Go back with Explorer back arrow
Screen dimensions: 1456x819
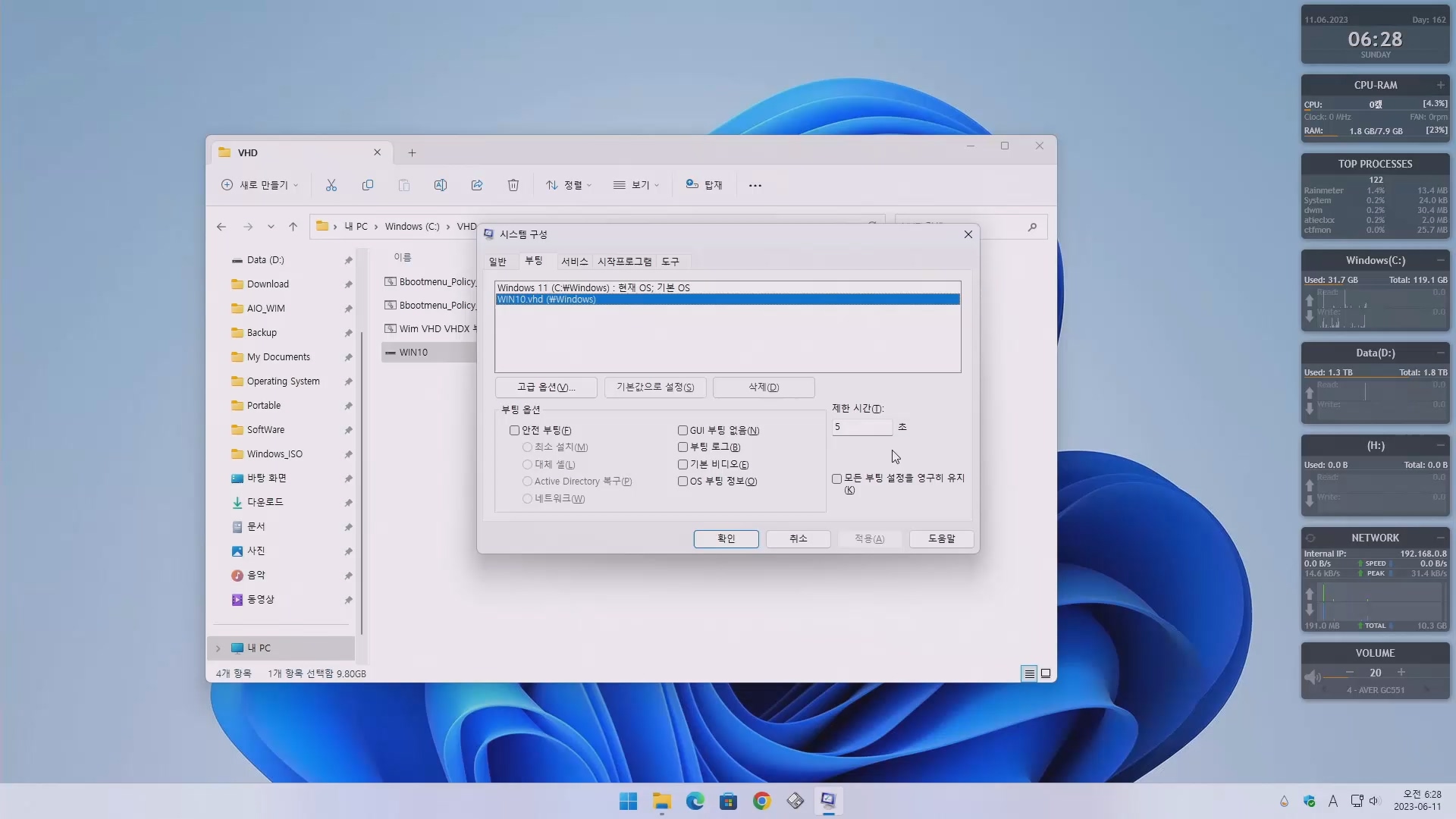click(x=221, y=227)
